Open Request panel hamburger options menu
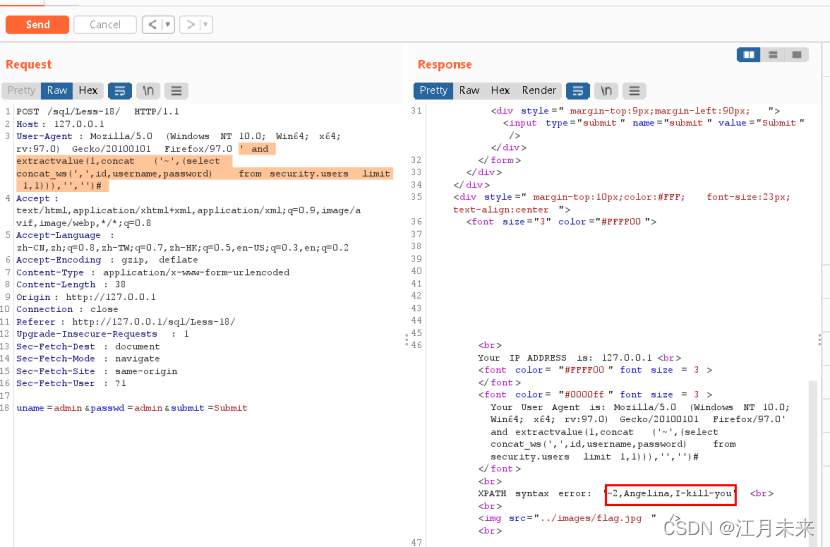830x547 pixels. coord(176,91)
